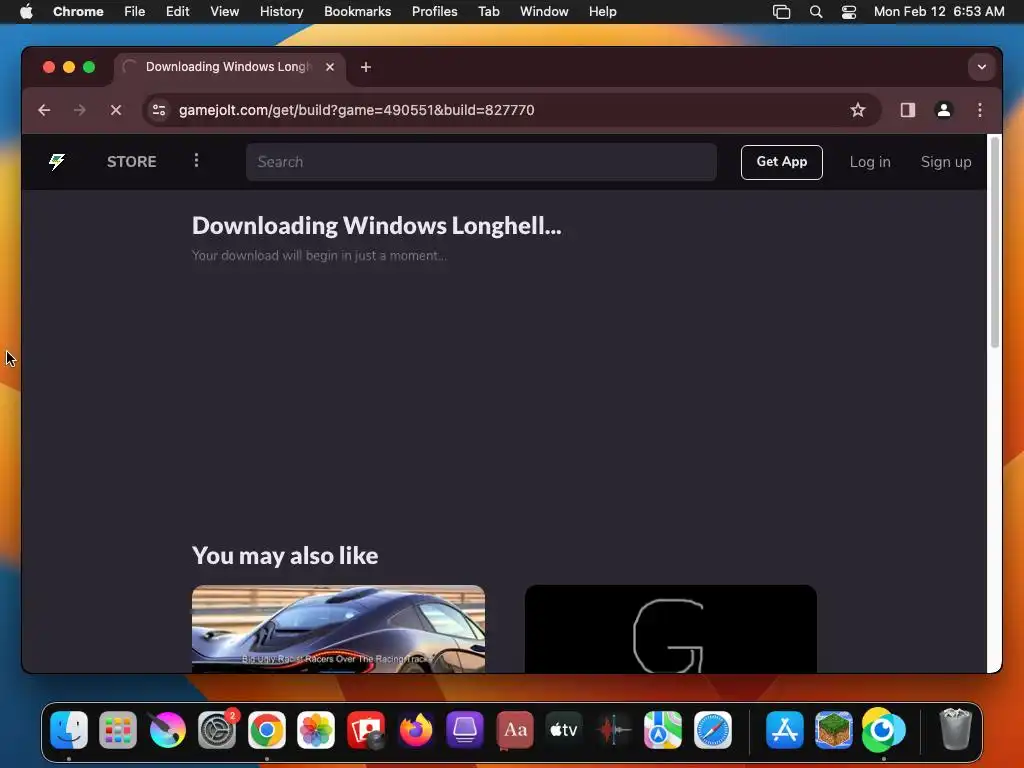Toggle the Chrome side panel
The width and height of the screenshot is (1024, 768).
[x=907, y=110]
